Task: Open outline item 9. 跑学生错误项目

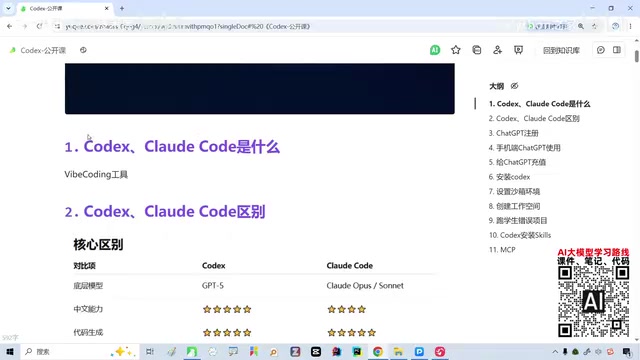Action: [x=518, y=220]
